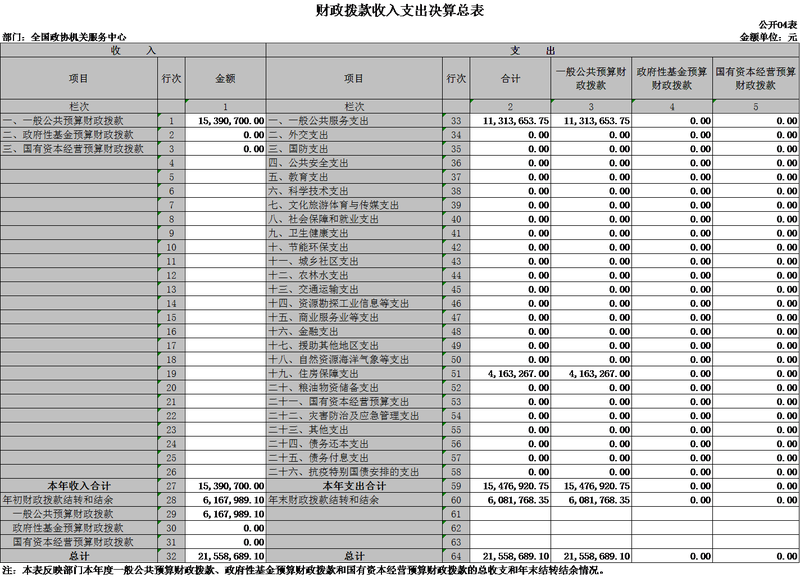The height and width of the screenshot is (577, 800).
Task: Click the 年末财政拨款结转和结余 cell
Action: [x=354, y=500]
